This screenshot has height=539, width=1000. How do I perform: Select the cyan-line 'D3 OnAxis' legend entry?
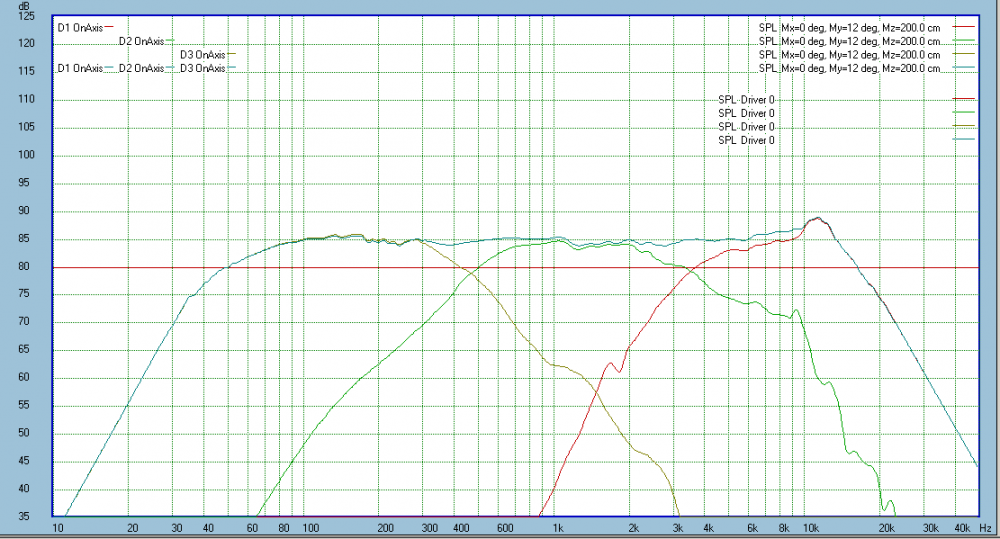(203, 68)
